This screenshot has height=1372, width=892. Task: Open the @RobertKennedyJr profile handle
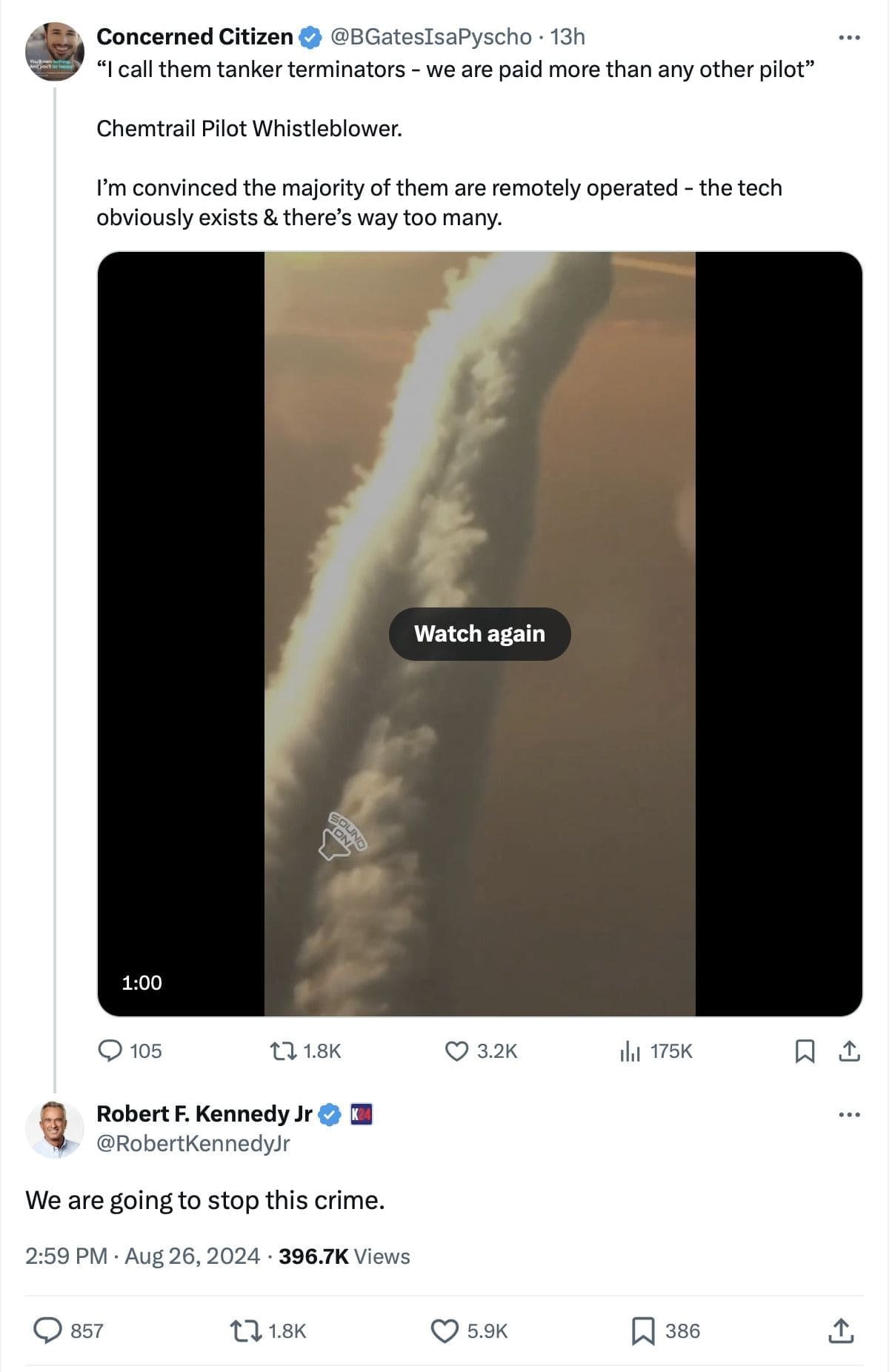point(193,1143)
